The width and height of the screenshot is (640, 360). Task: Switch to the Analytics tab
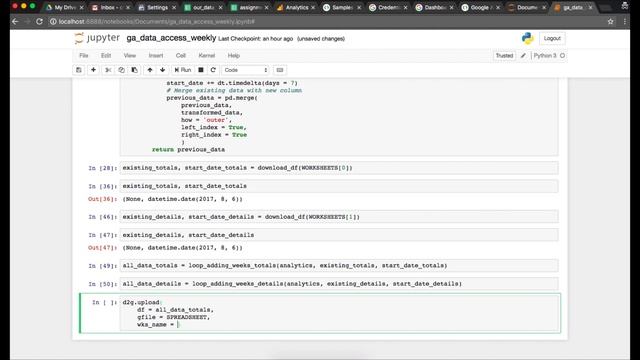tap(295, 7)
